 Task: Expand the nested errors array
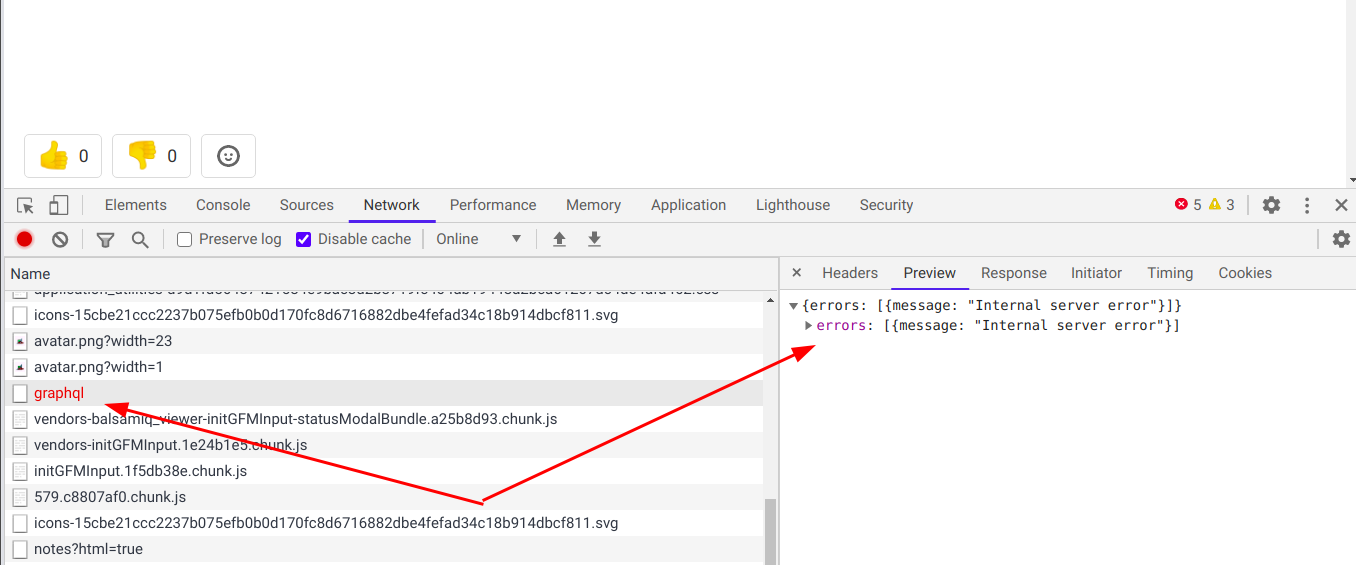pyautogui.click(x=809, y=326)
